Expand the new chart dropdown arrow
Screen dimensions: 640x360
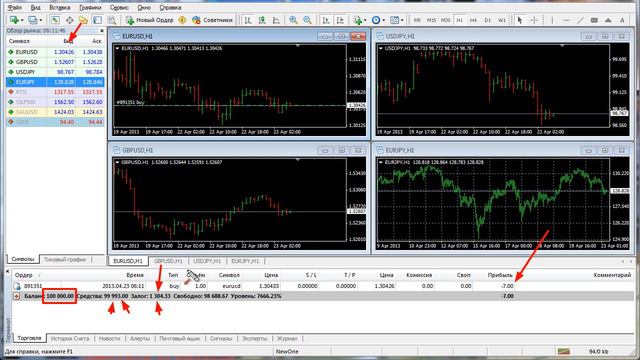point(22,20)
